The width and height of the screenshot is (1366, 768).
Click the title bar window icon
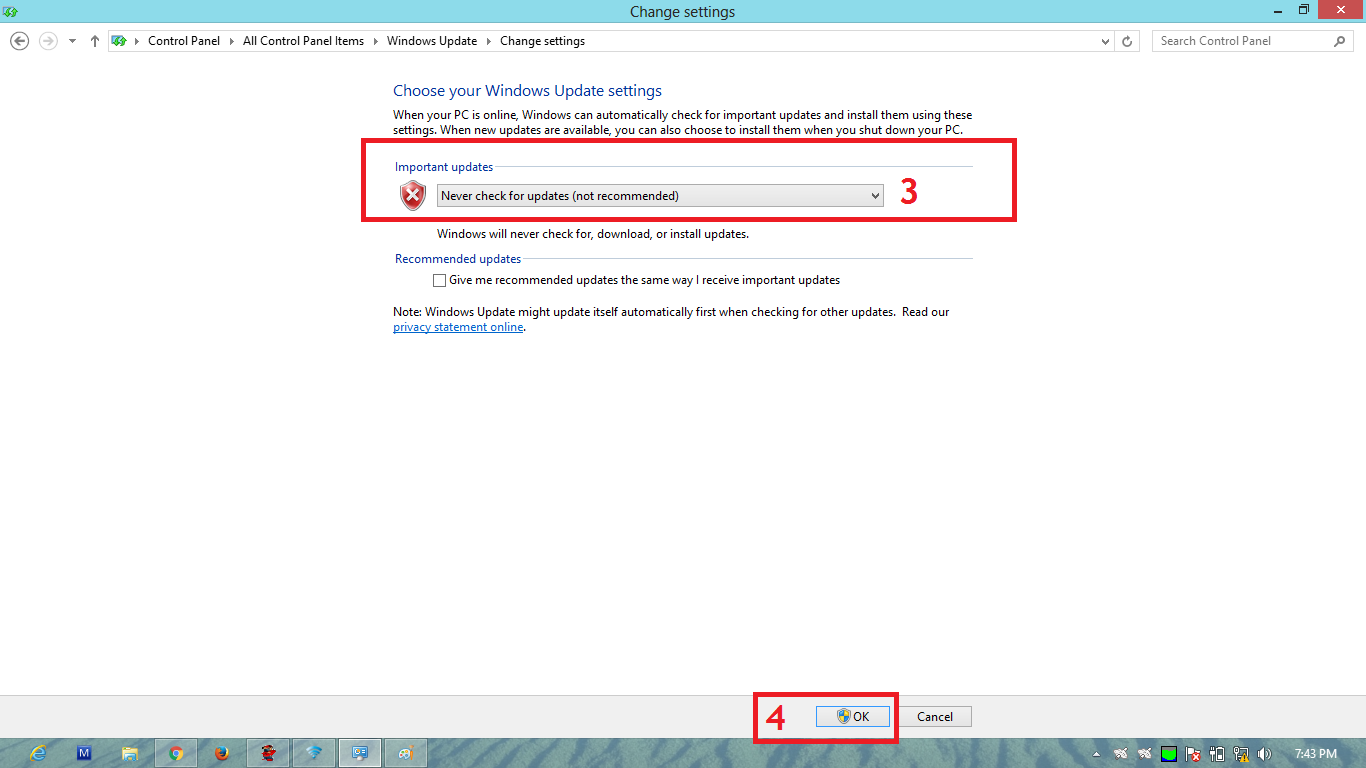click(x=10, y=11)
